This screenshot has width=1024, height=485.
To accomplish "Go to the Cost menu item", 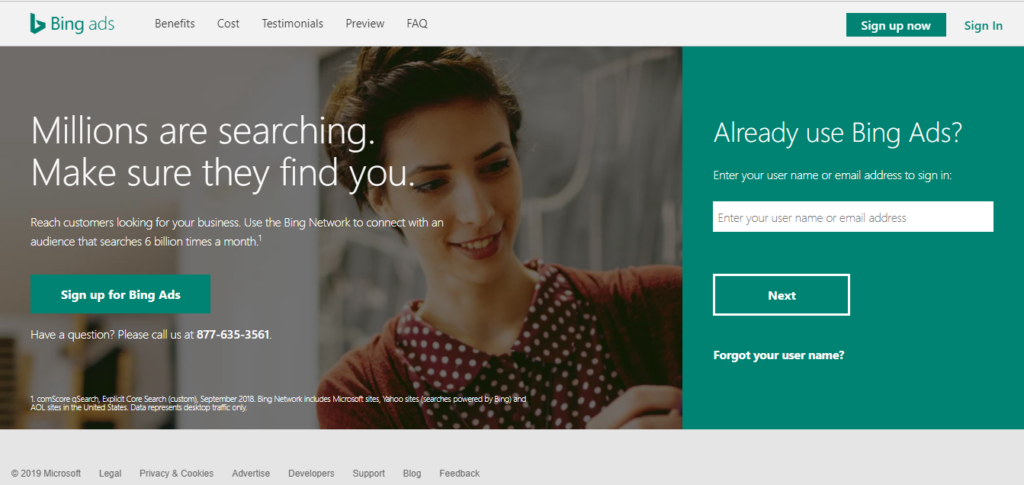I will 229,23.
